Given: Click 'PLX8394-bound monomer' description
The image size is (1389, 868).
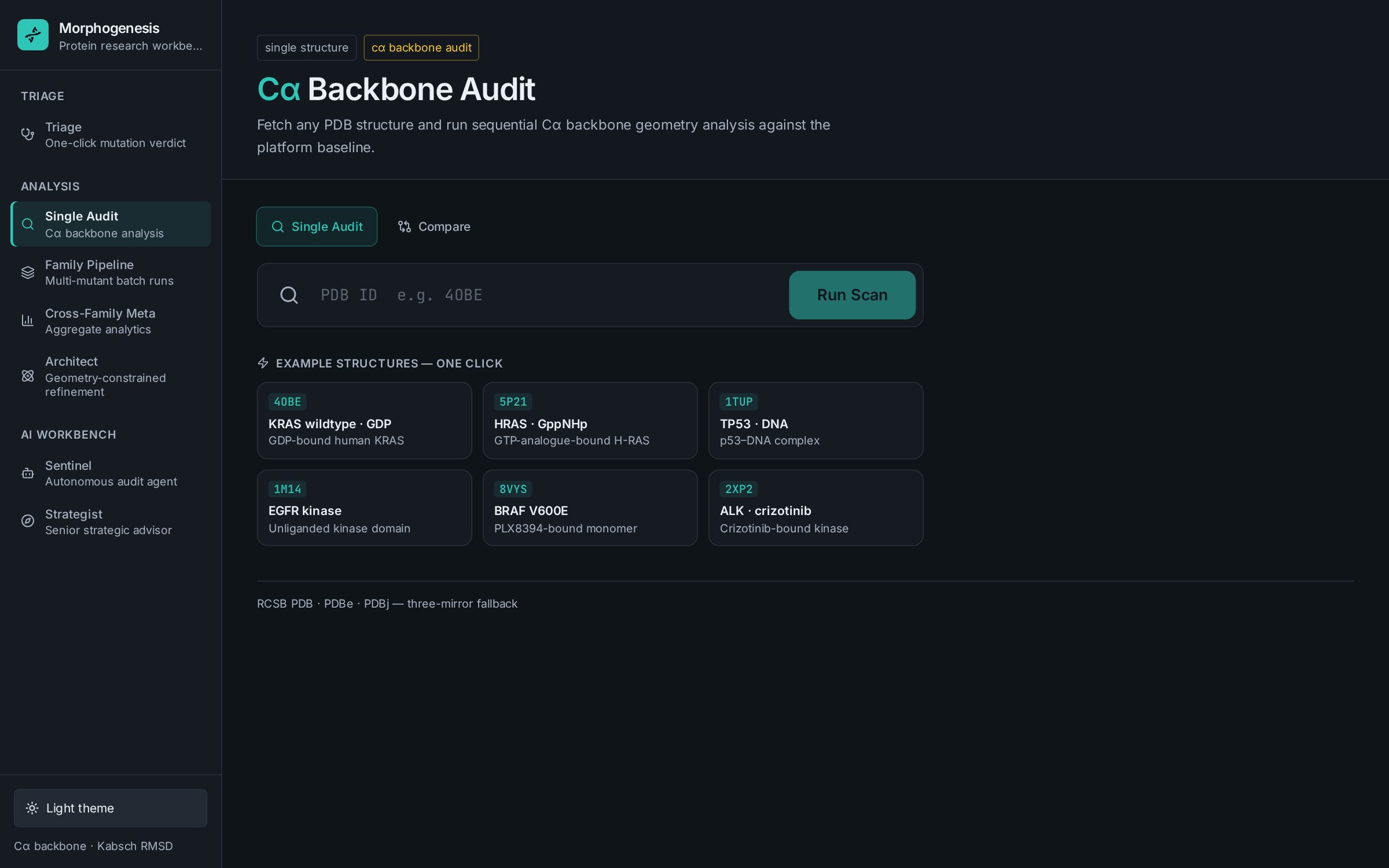Looking at the screenshot, I should (565, 528).
